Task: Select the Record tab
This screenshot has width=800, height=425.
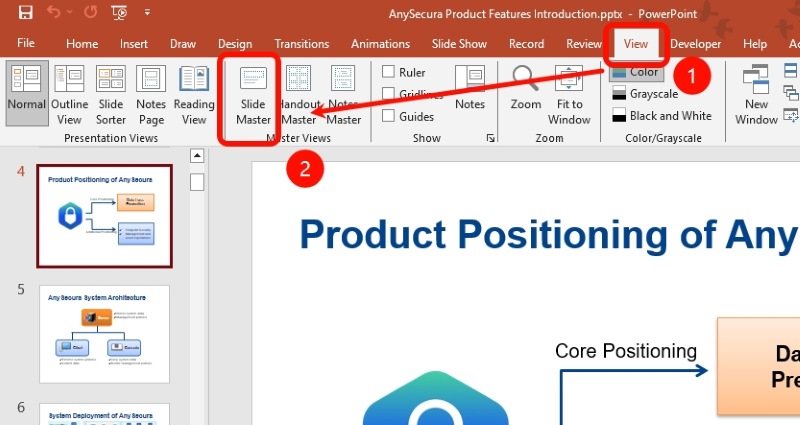Action: 526,44
